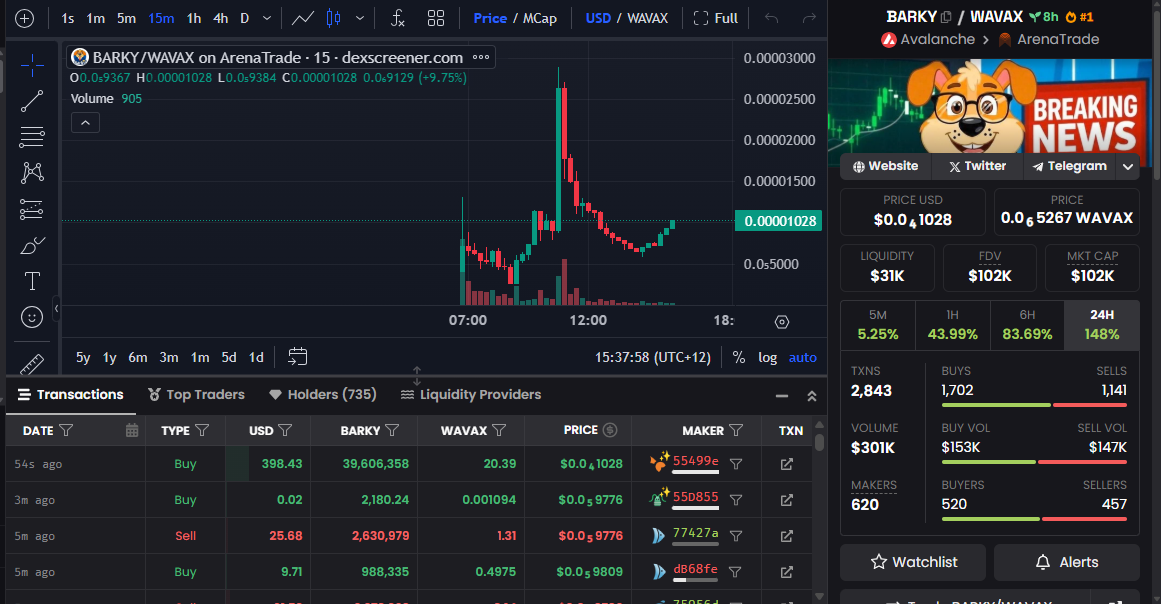This screenshot has width=1161, height=604.
Task: Open the Holders (735) tab
Action: tap(322, 395)
